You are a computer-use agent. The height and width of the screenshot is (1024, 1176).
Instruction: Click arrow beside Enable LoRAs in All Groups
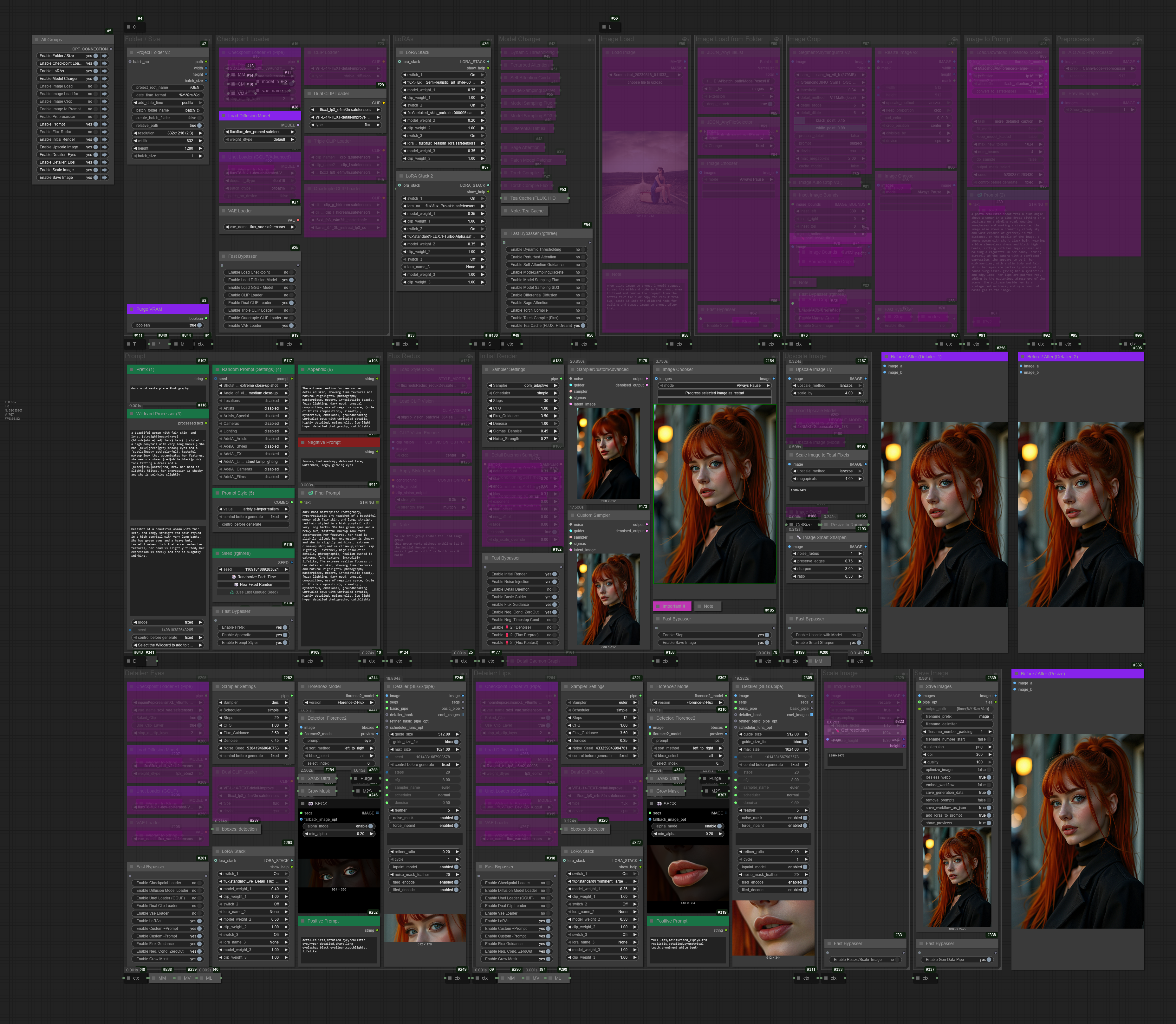tap(105, 71)
